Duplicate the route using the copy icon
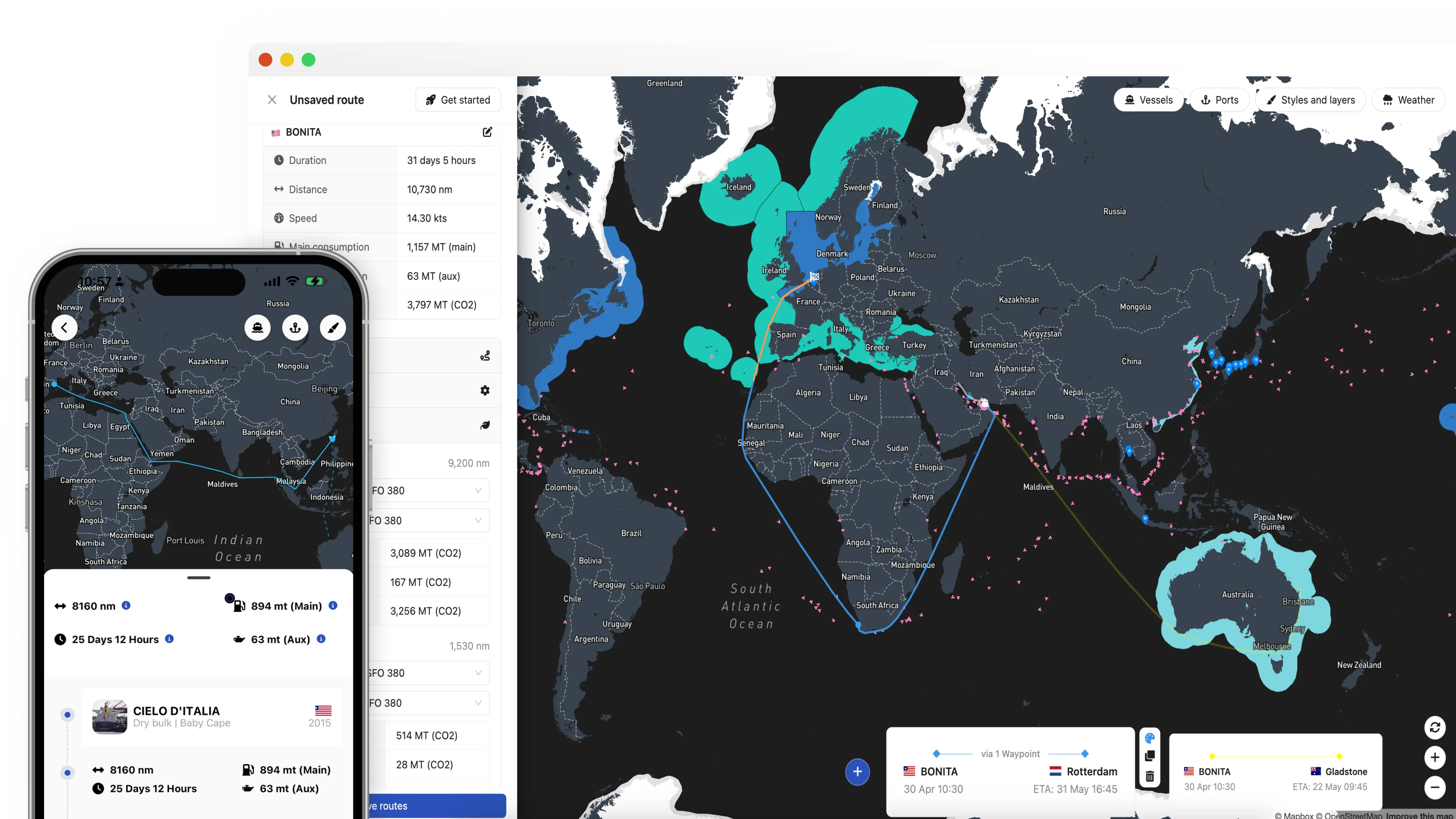The image size is (1456, 819). point(1150,755)
